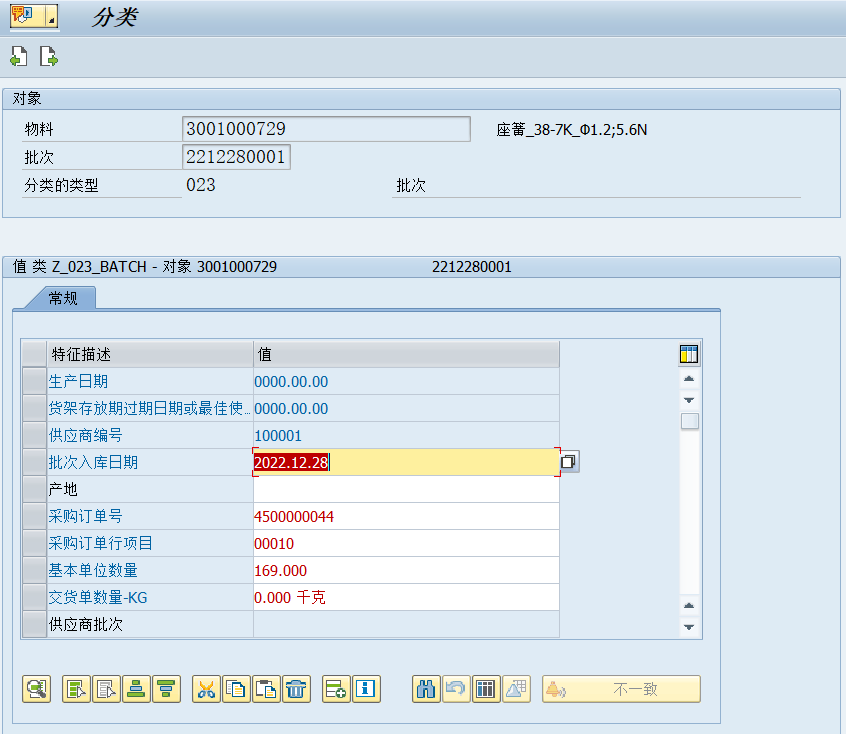The height and width of the screenshot is (734, 846).
Task: Click the Find binoculars icon
Action: coord(425,689)
